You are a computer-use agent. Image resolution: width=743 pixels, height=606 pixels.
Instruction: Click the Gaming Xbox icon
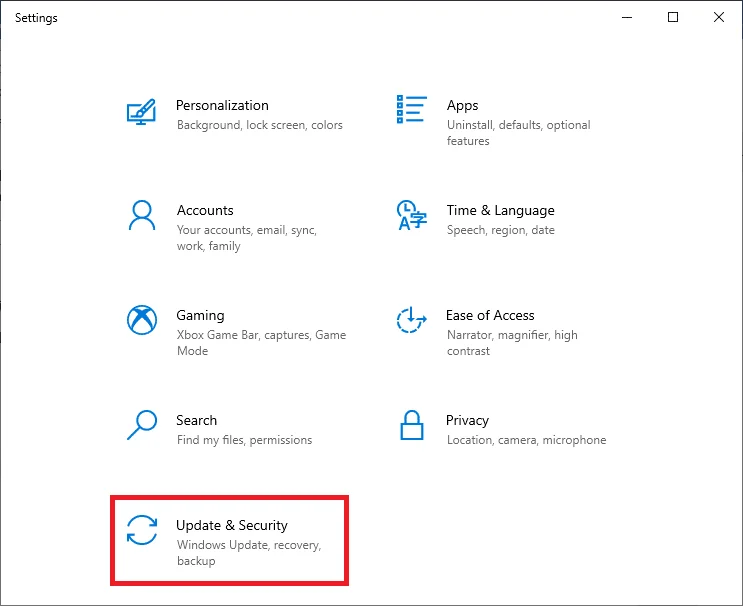(x=142, y=320)
